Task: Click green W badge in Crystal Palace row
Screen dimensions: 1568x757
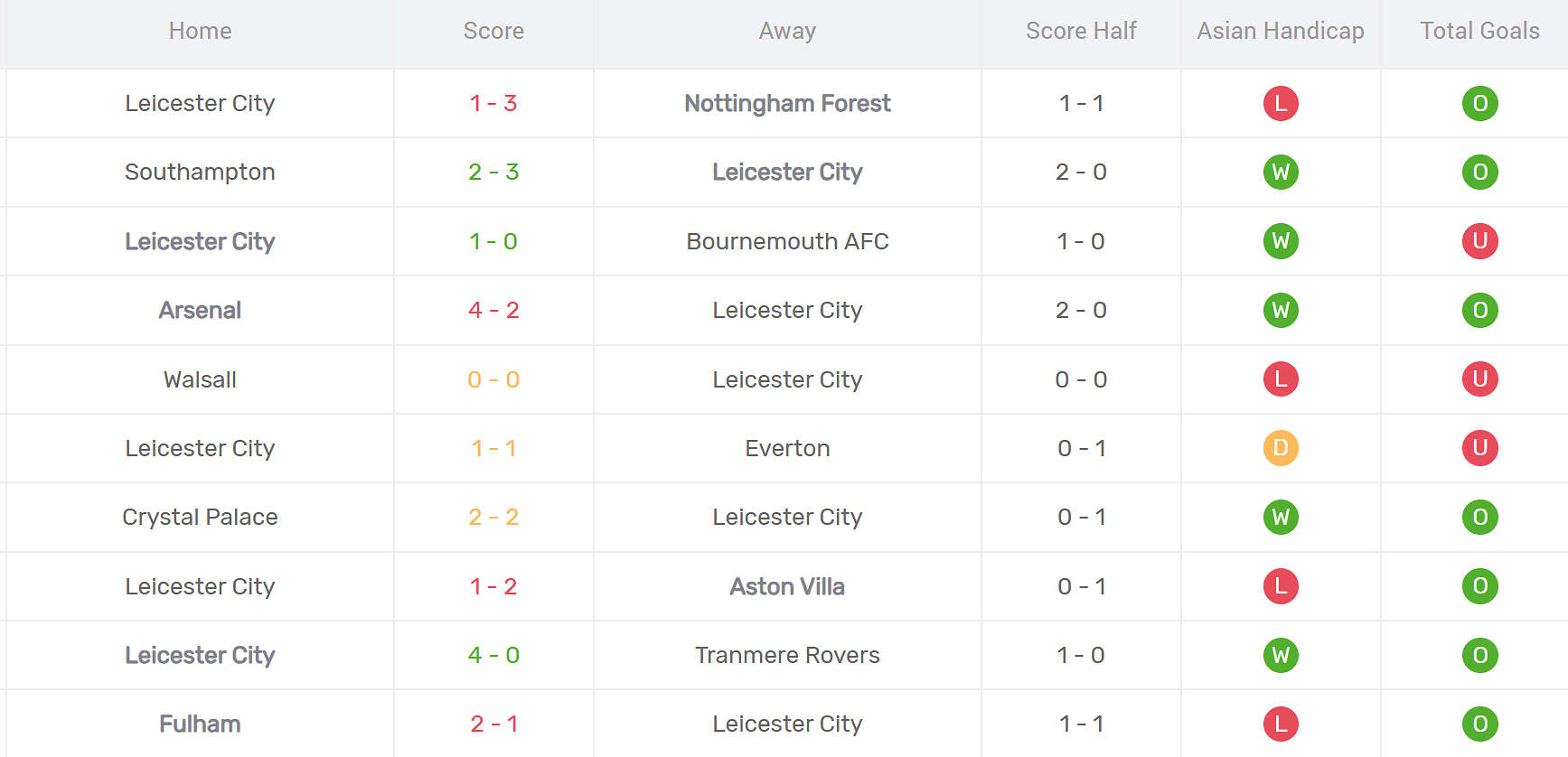Action: pos(1280,517)
